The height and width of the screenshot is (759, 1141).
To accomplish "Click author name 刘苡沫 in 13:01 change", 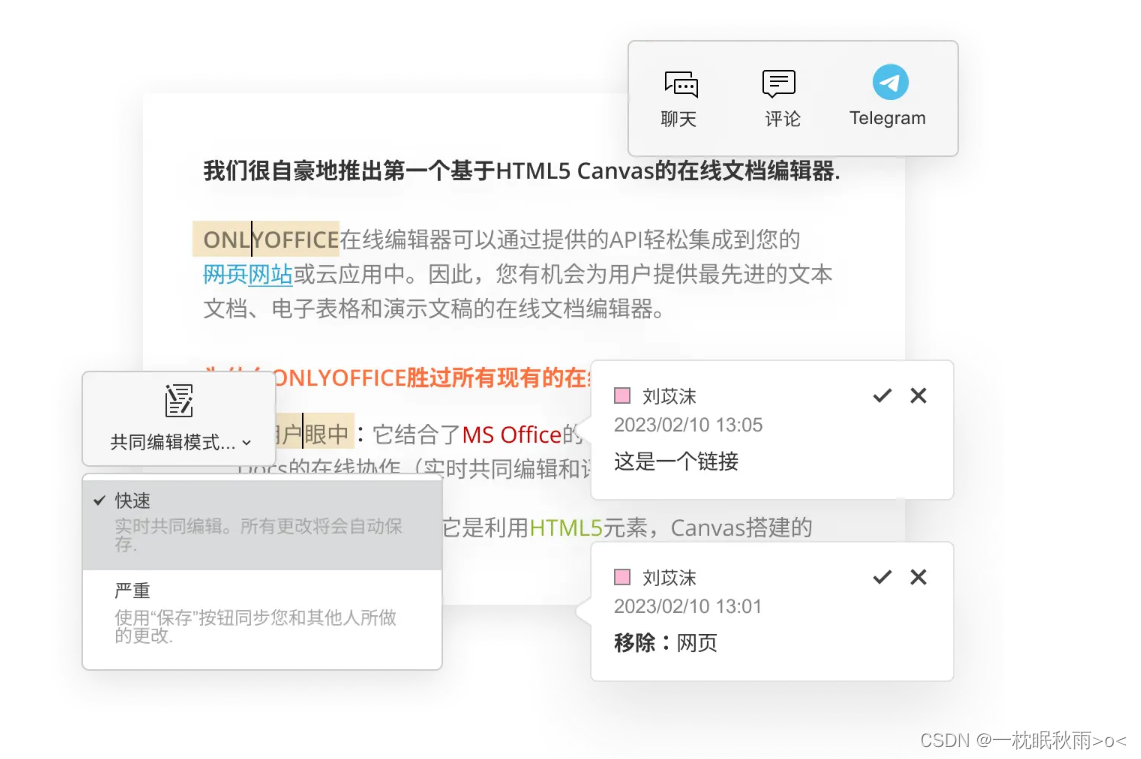I will tap(669, 578).
